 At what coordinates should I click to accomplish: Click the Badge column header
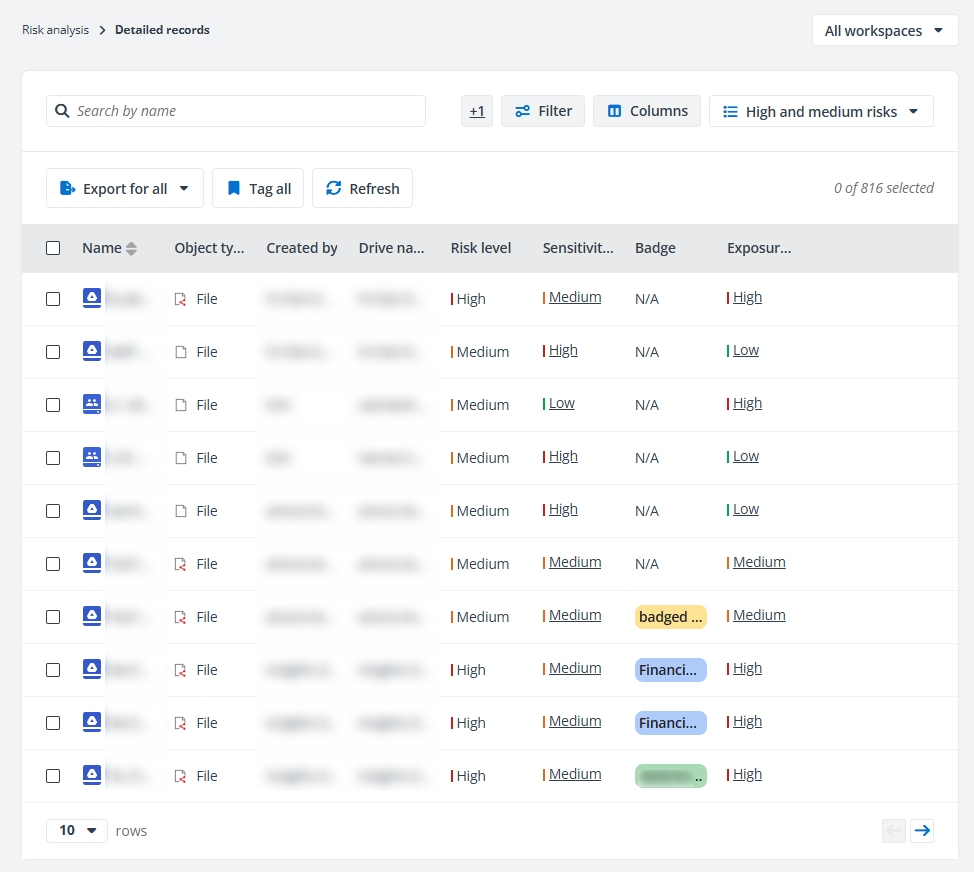click(x=655, y=248)
